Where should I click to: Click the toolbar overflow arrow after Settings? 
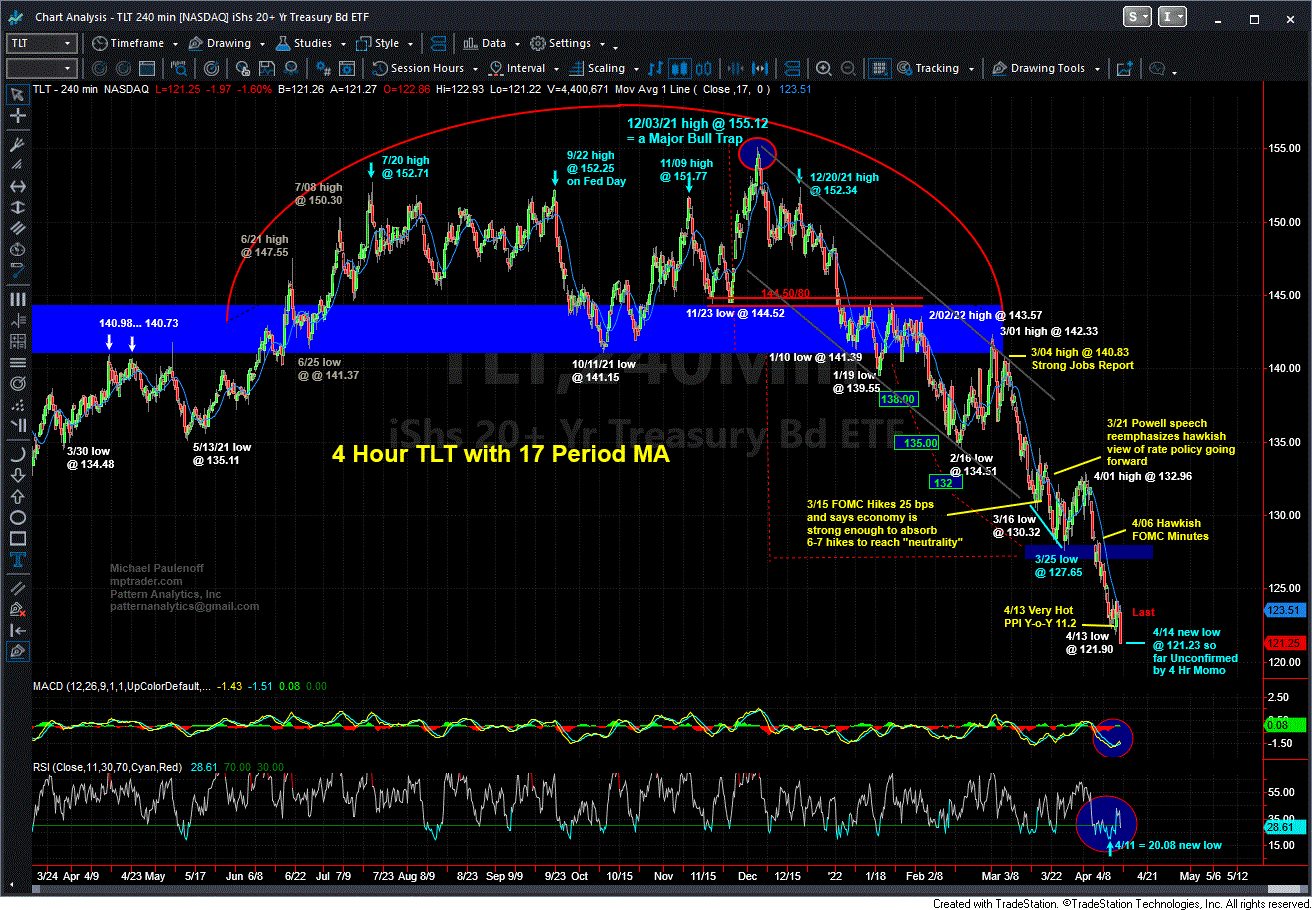pyautogui.click(x=615, y=47)
